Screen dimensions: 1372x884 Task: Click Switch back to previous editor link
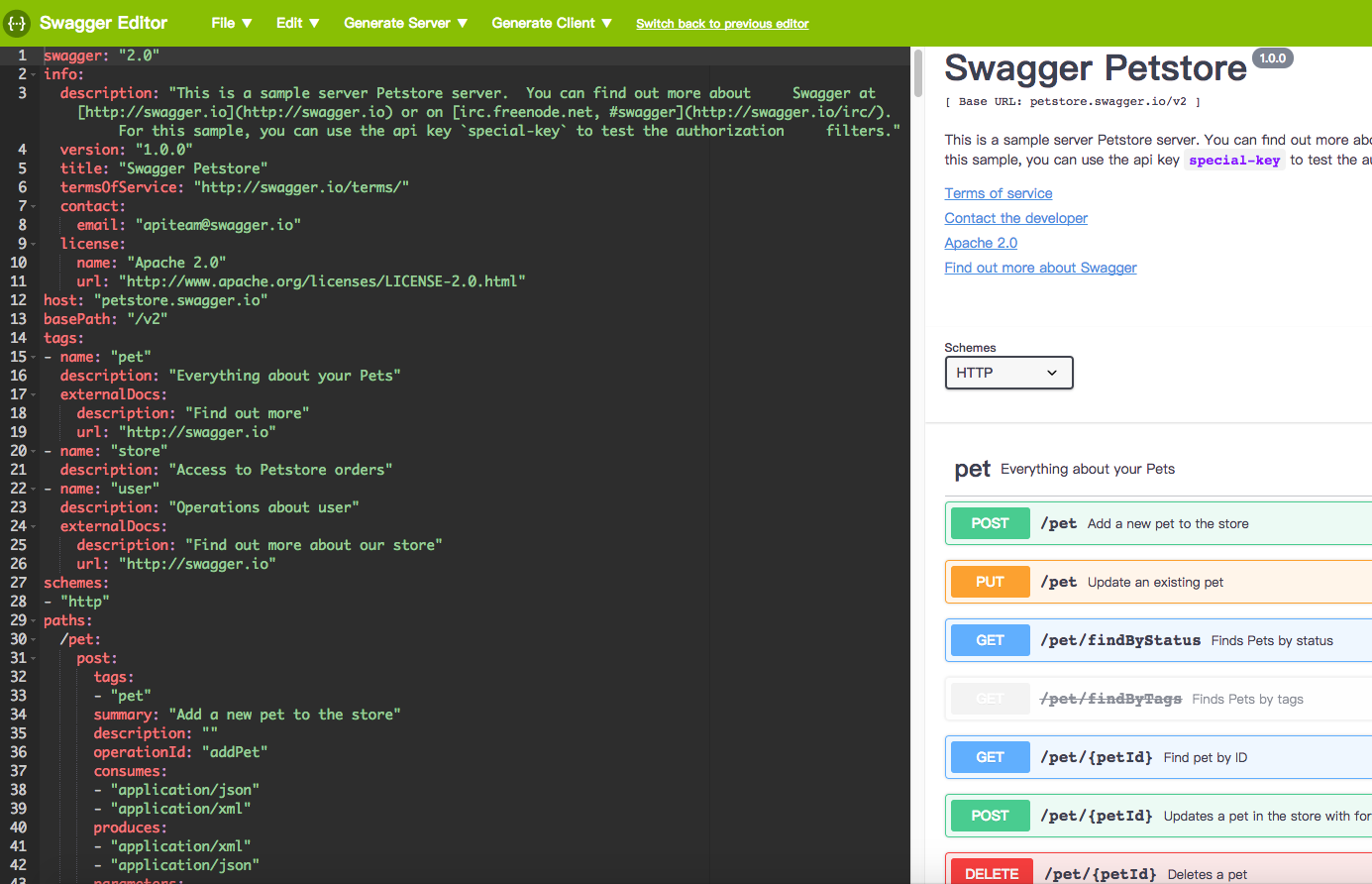[722, 24]
